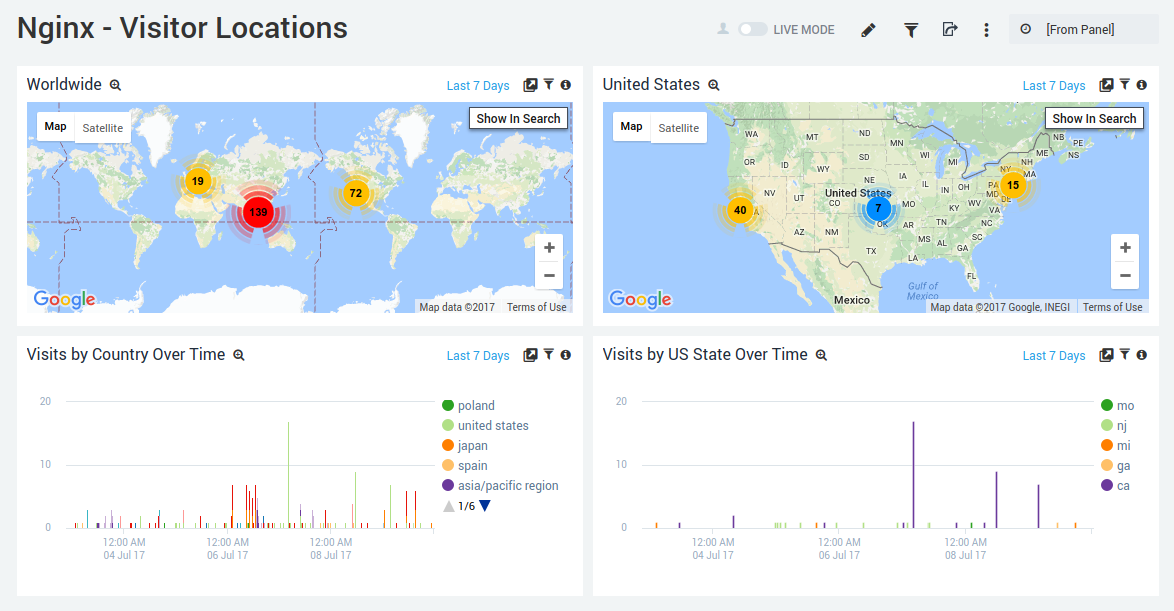This screenshot has width=1174, height=611.
Task: Open Last 7 Days on Visits by Country panel
Action: click(478, 356)
